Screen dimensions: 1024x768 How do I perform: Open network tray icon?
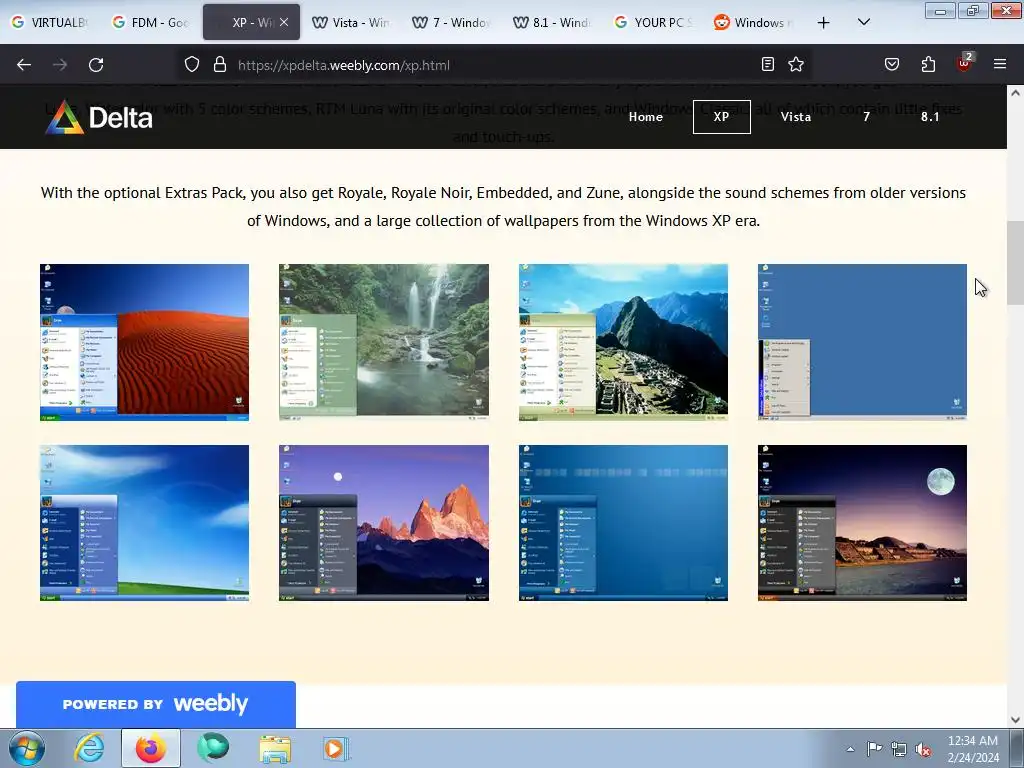(x=899, y=749)
